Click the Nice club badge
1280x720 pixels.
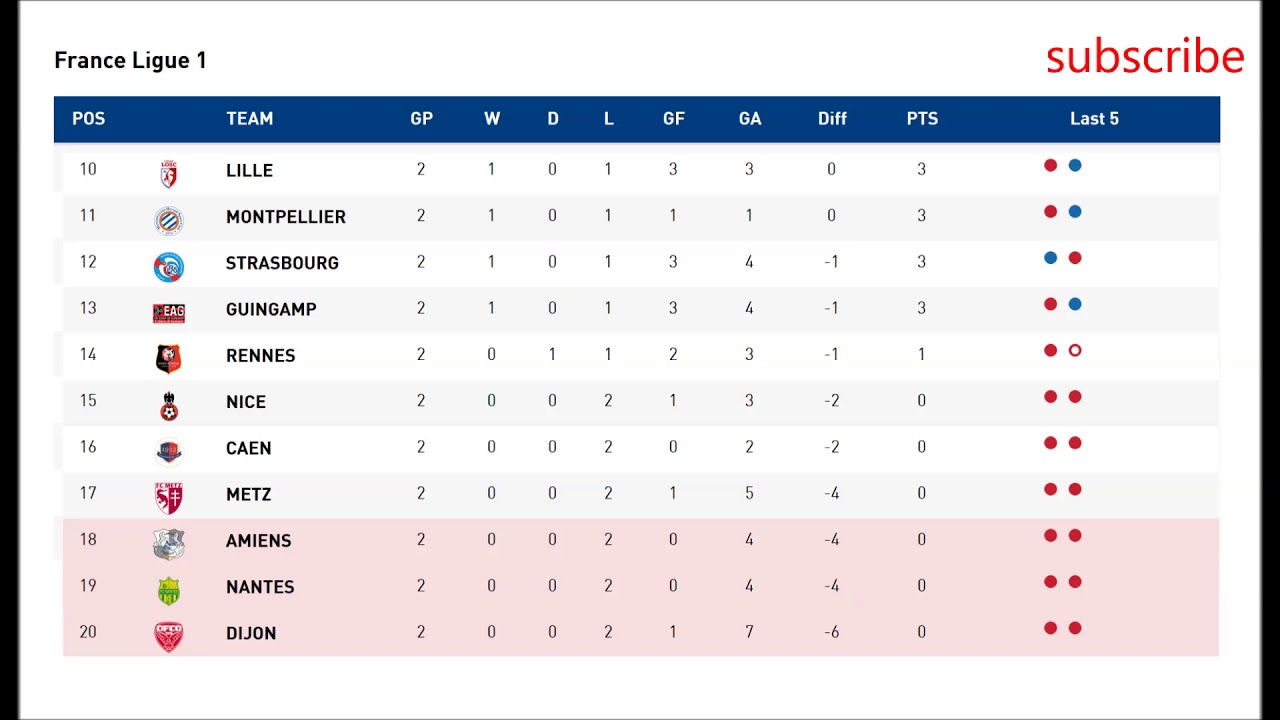coord(169,405)
